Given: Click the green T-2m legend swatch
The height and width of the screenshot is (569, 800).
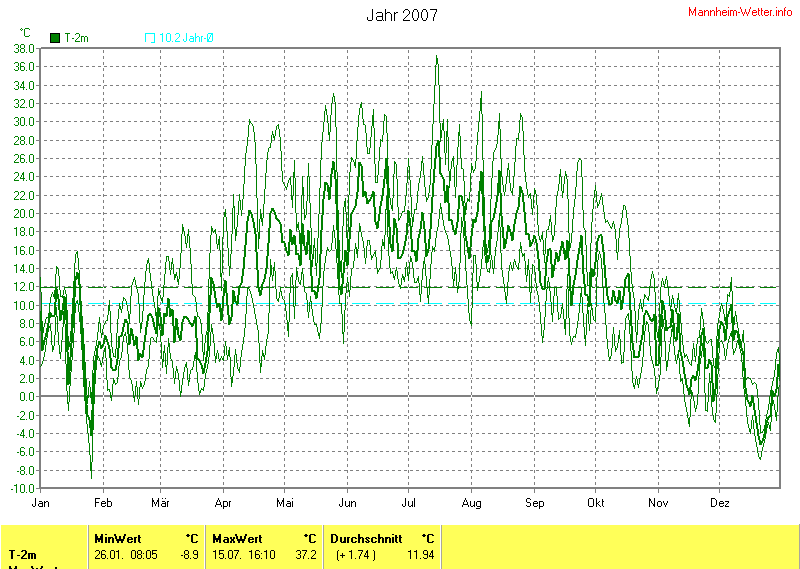Looking at the screenshot, I should (x=55, y=38).
